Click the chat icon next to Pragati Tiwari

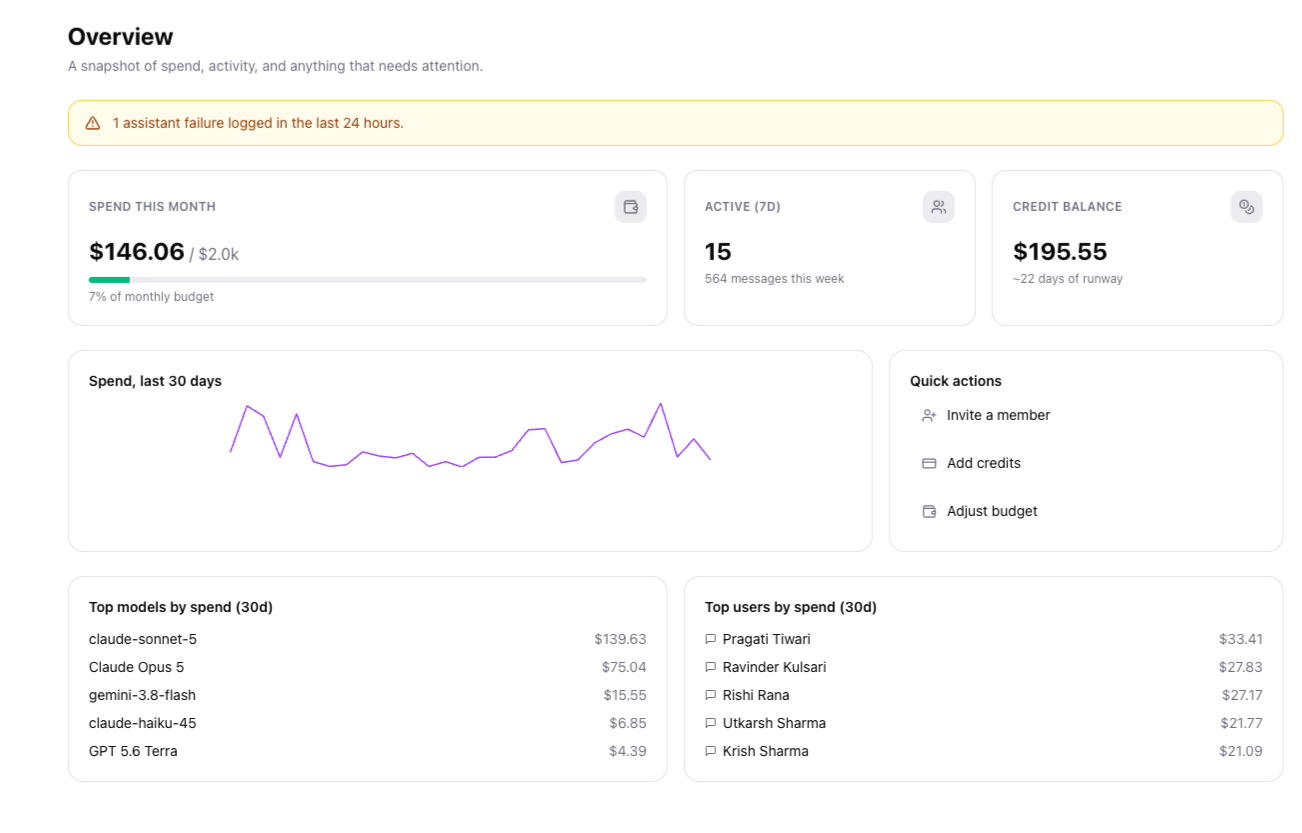(x=711, y=639)
